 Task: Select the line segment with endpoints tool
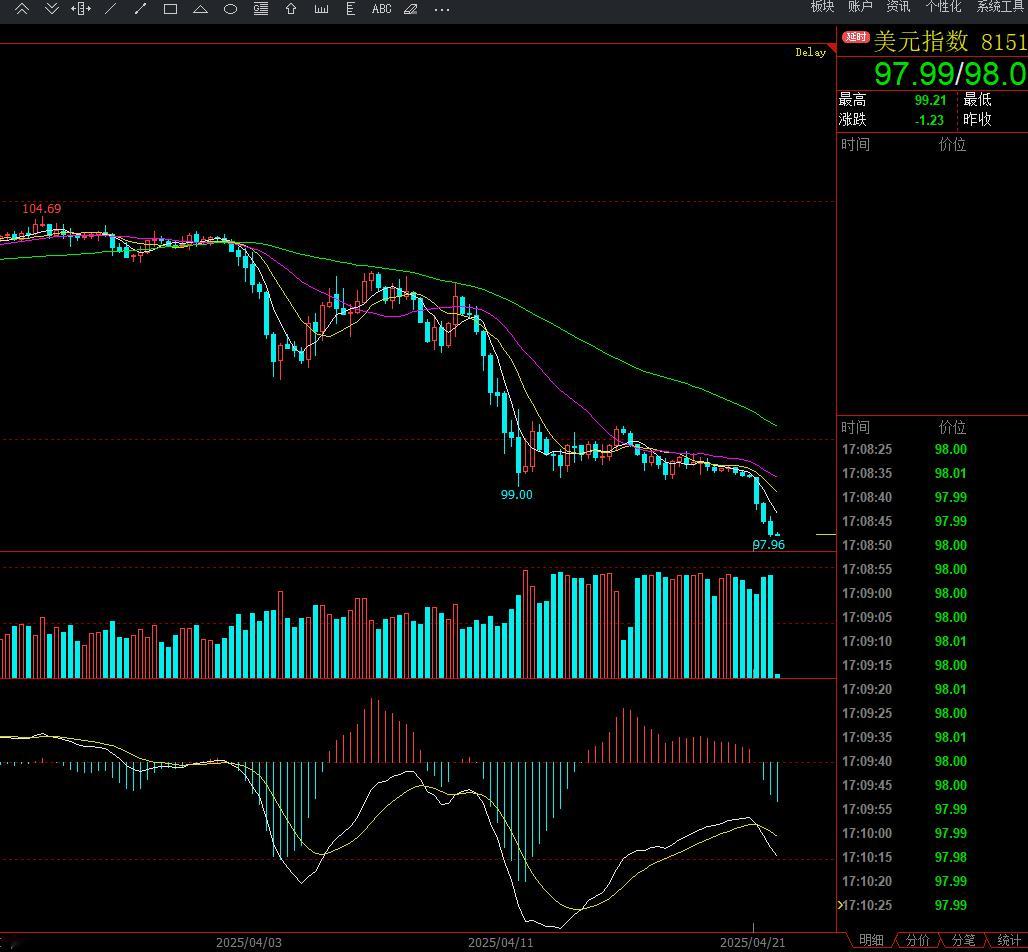(140, 9)
